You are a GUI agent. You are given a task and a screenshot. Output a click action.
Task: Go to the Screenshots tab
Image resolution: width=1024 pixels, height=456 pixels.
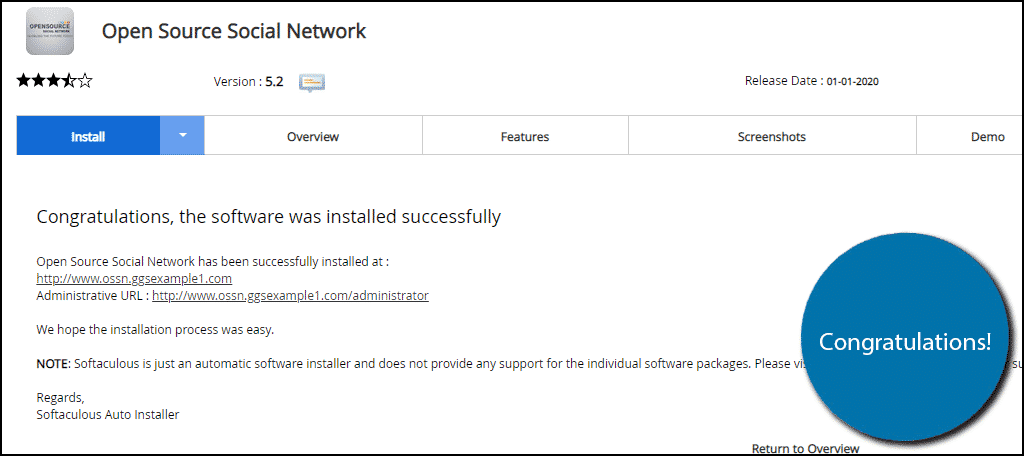[772, 136]
